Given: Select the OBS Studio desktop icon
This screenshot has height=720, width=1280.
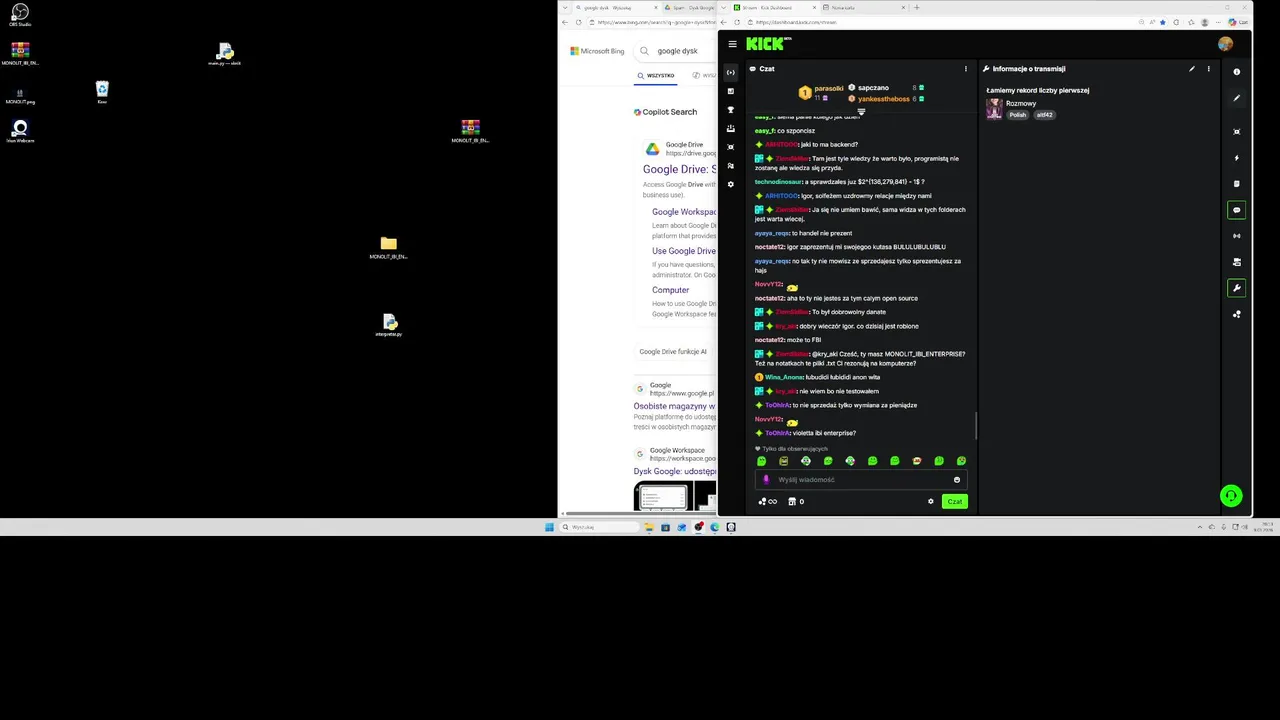Looking at the screenshot, I should click(20, 15).
